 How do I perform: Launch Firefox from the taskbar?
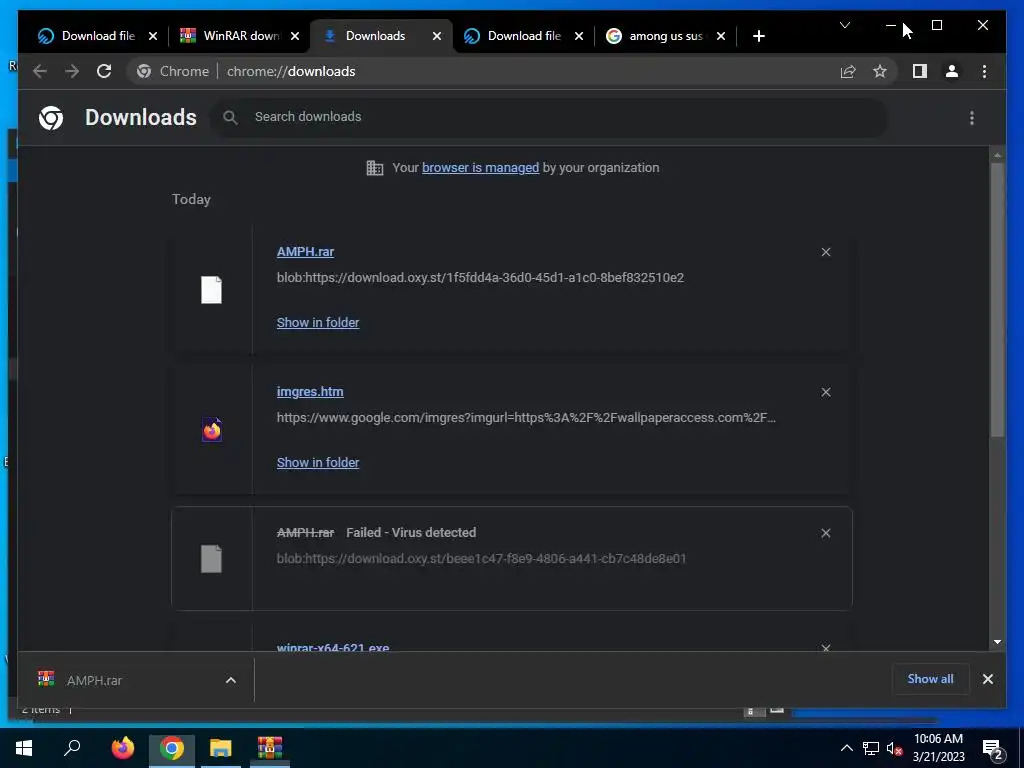click(122, 748)
